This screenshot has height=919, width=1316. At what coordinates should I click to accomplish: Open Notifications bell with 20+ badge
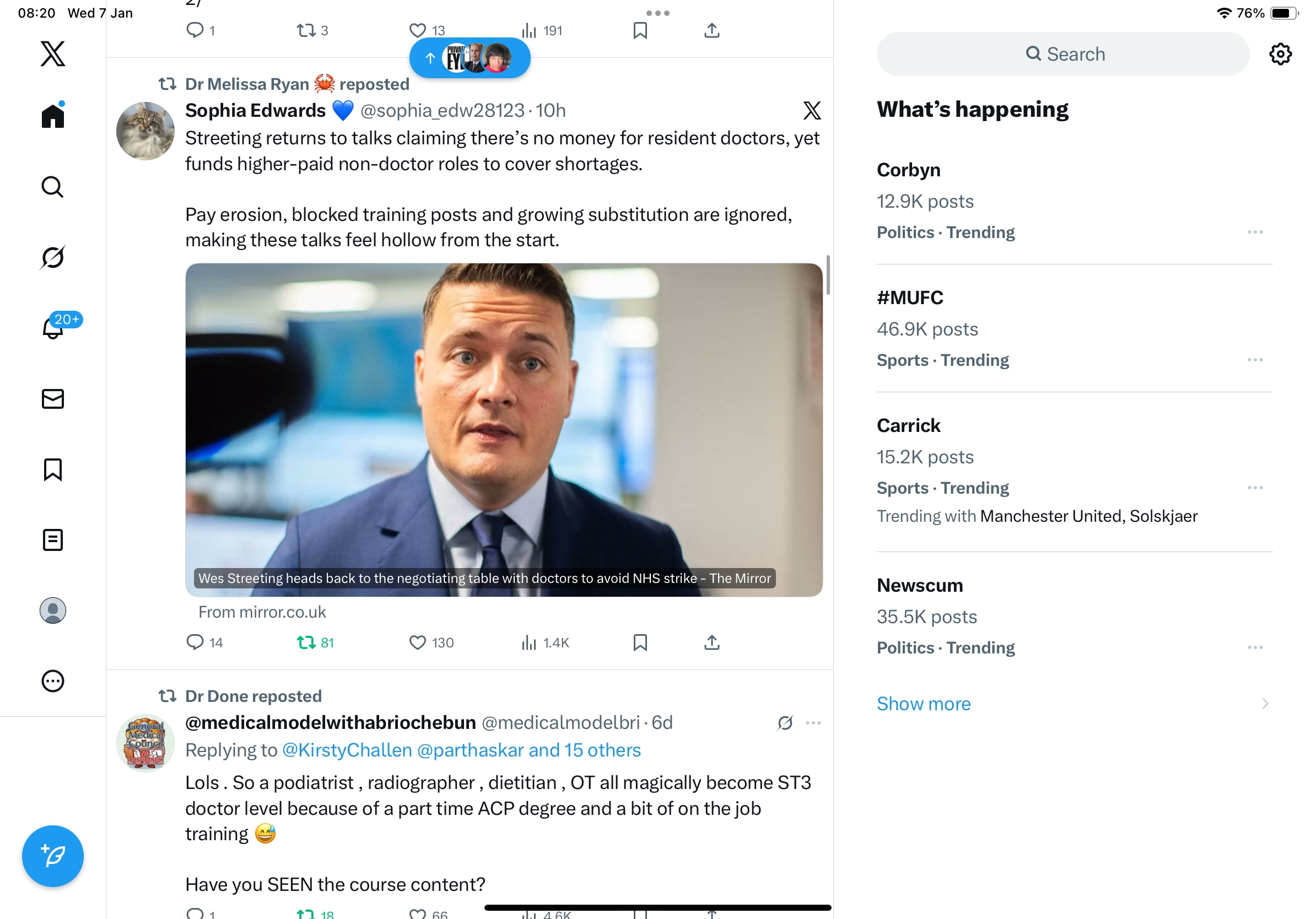tap(53, 328)
